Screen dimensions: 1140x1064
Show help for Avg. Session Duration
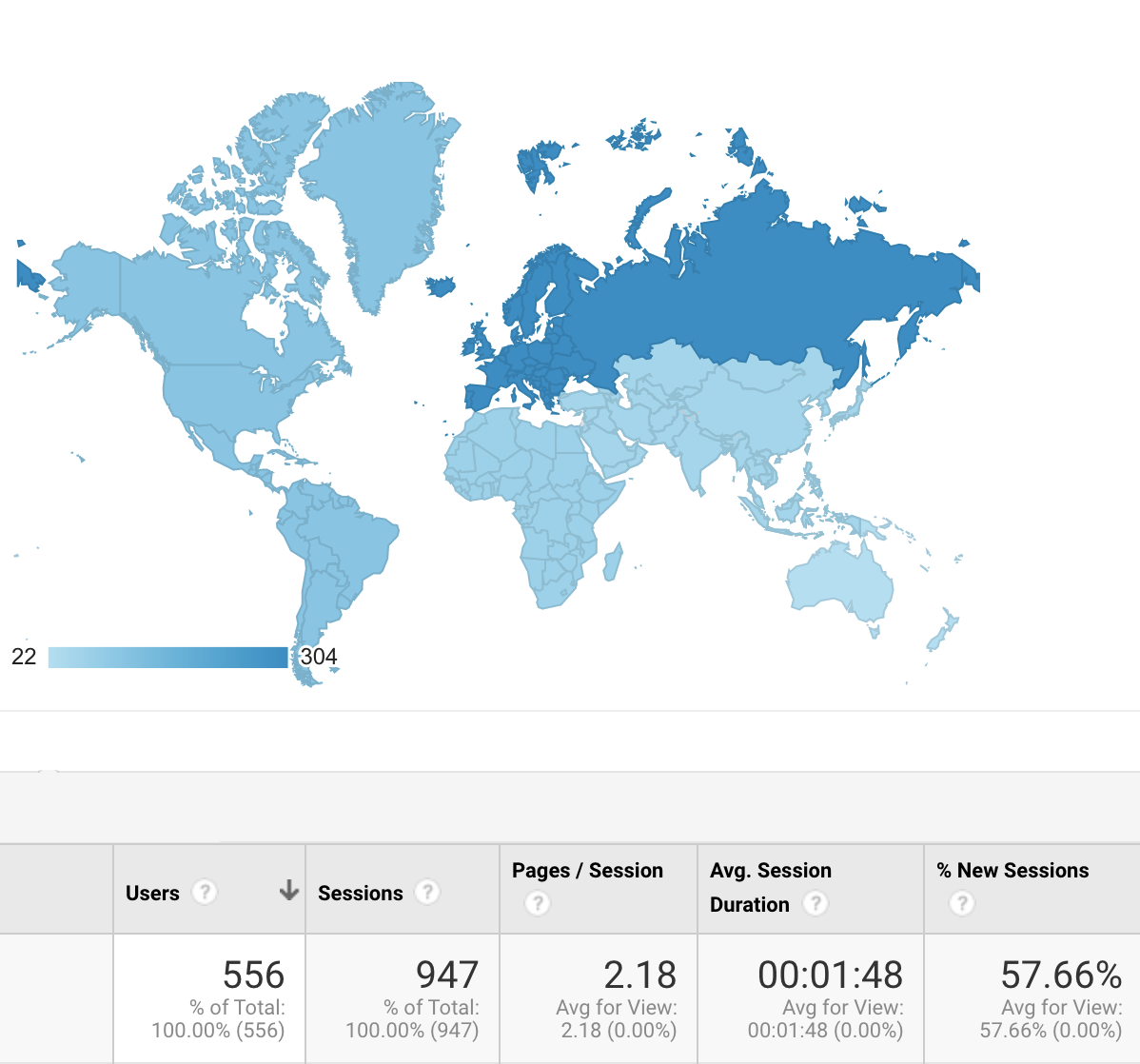(815, 903)
